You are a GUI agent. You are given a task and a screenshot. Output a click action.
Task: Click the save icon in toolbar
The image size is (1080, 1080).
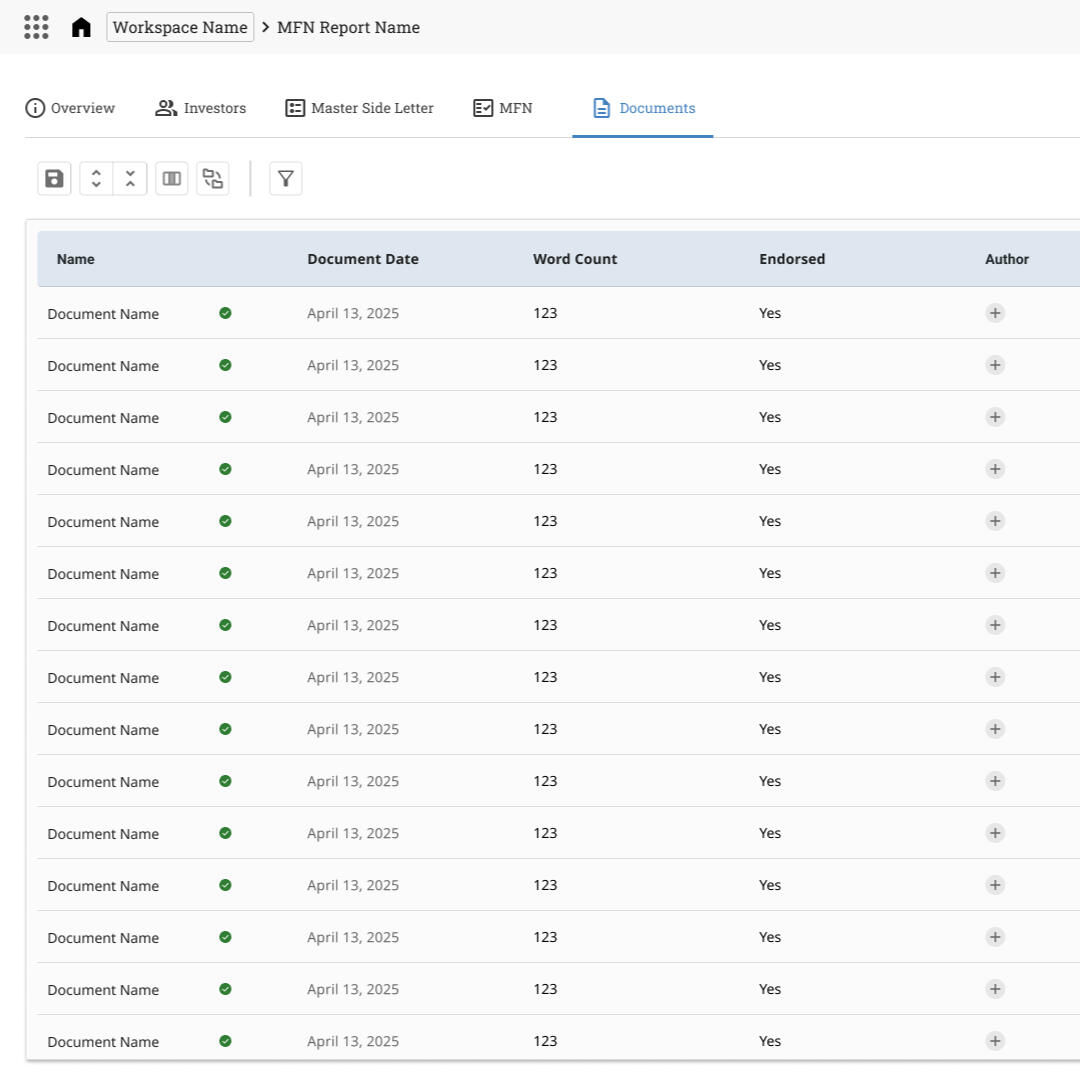point(54,179)
